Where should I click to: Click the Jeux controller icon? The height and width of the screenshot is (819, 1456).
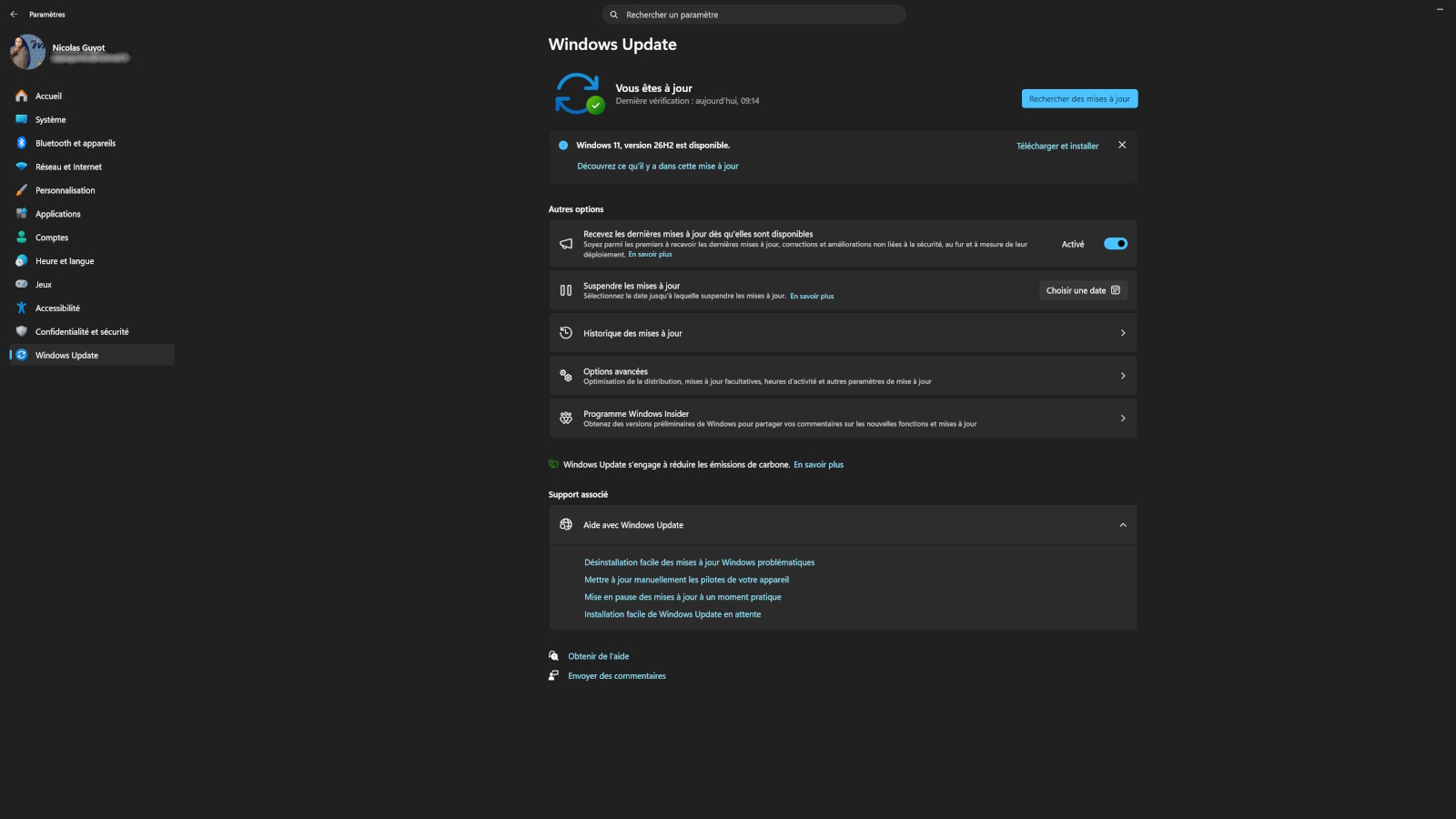[22, 284]
